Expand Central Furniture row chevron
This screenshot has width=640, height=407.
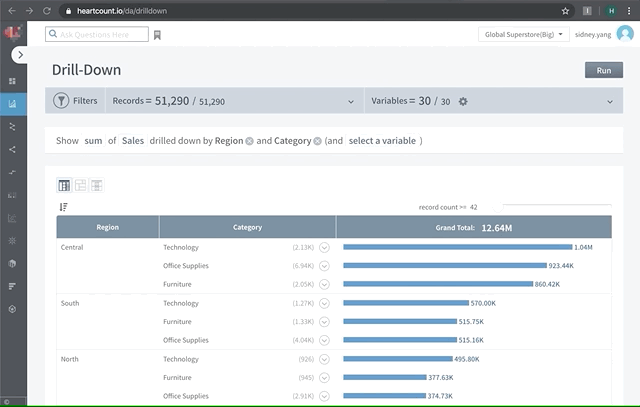[x=324, y=284]
